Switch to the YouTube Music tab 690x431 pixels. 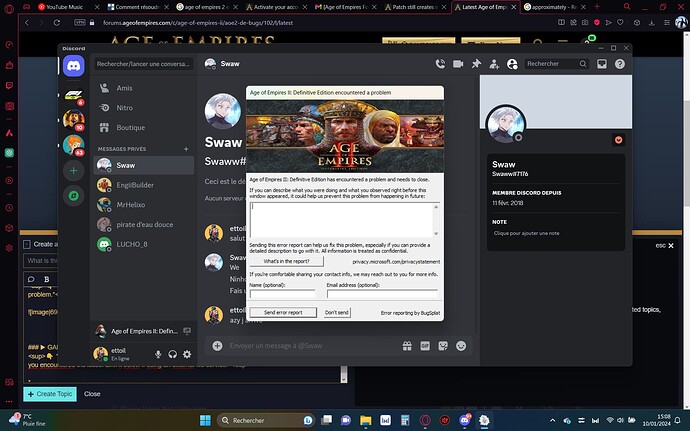[64, 7]
